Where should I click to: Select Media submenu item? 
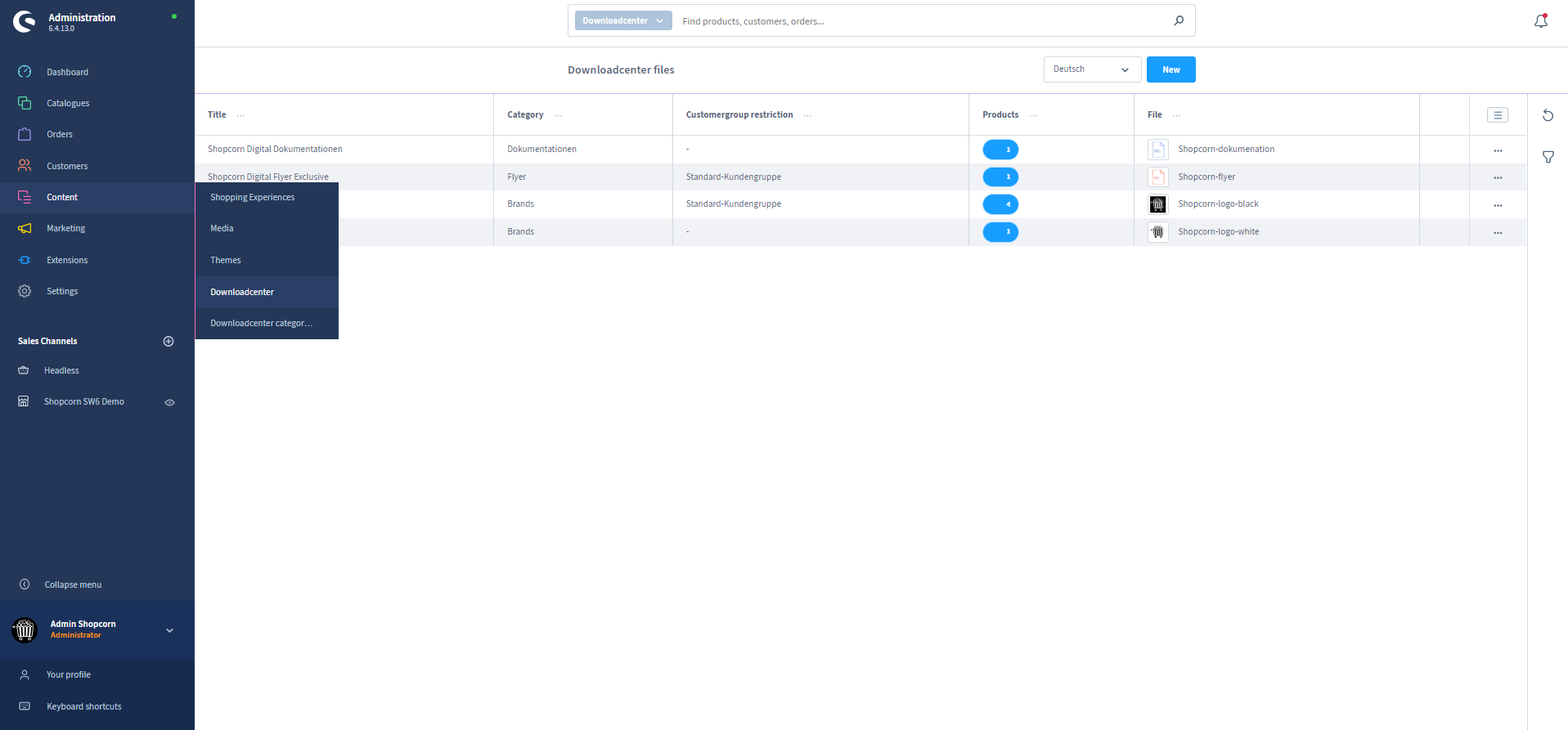click(x=267, y=228)
